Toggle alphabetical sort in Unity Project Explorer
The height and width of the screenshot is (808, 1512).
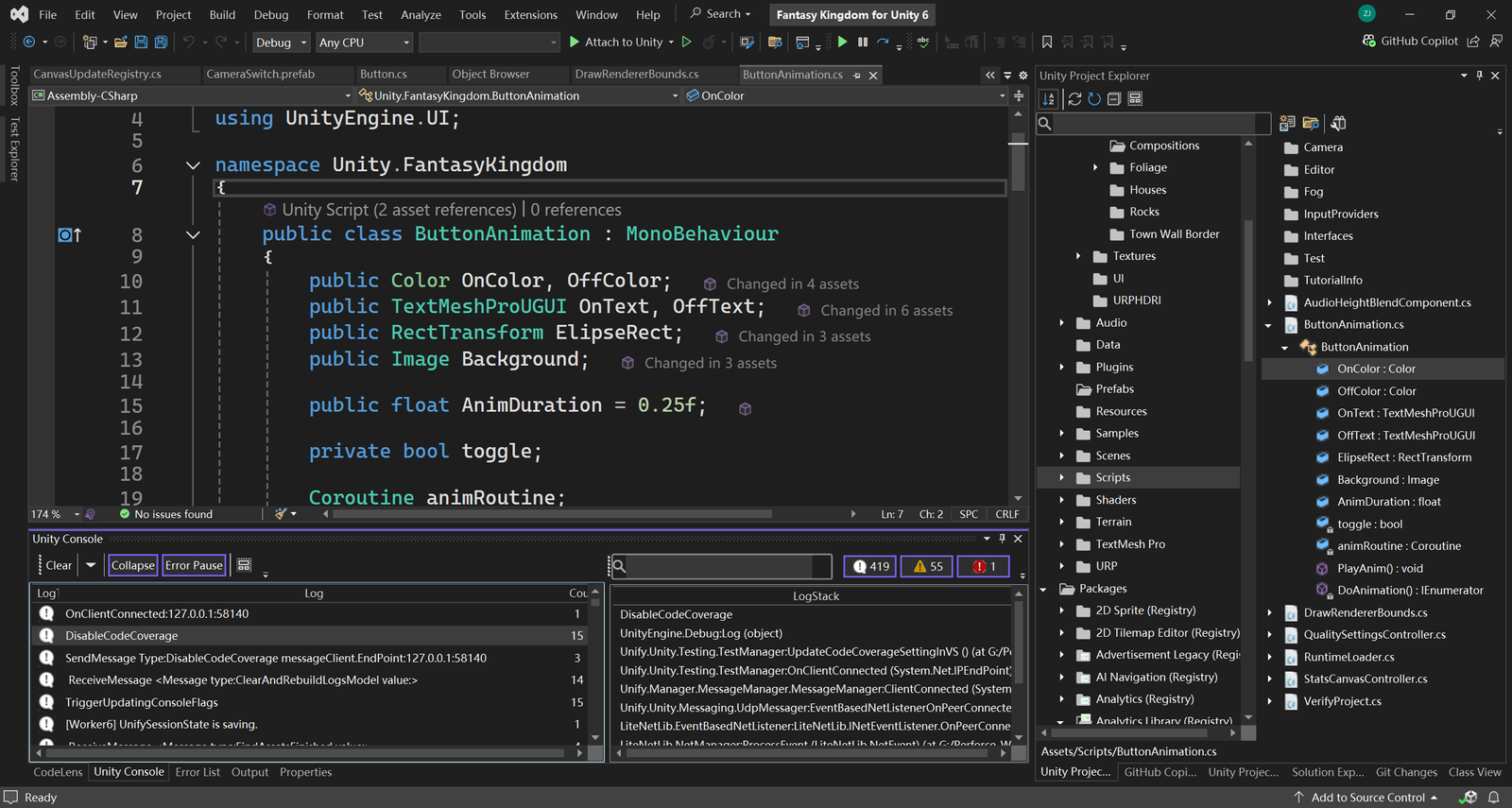(1049, 99)
